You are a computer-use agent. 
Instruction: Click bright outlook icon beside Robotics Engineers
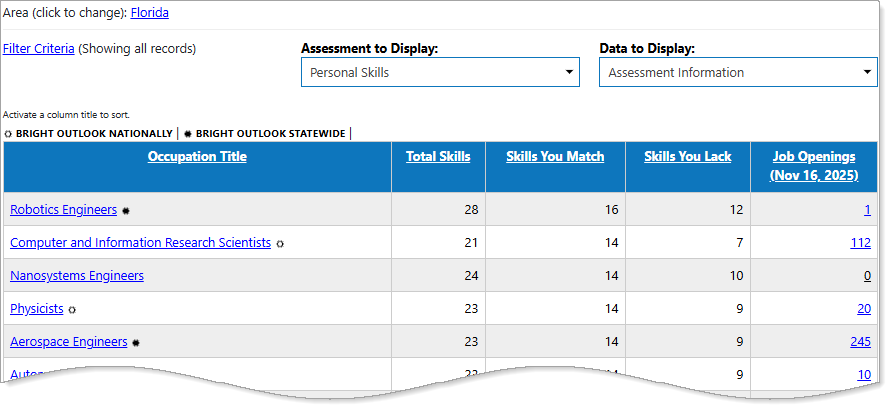coord(126,211)
